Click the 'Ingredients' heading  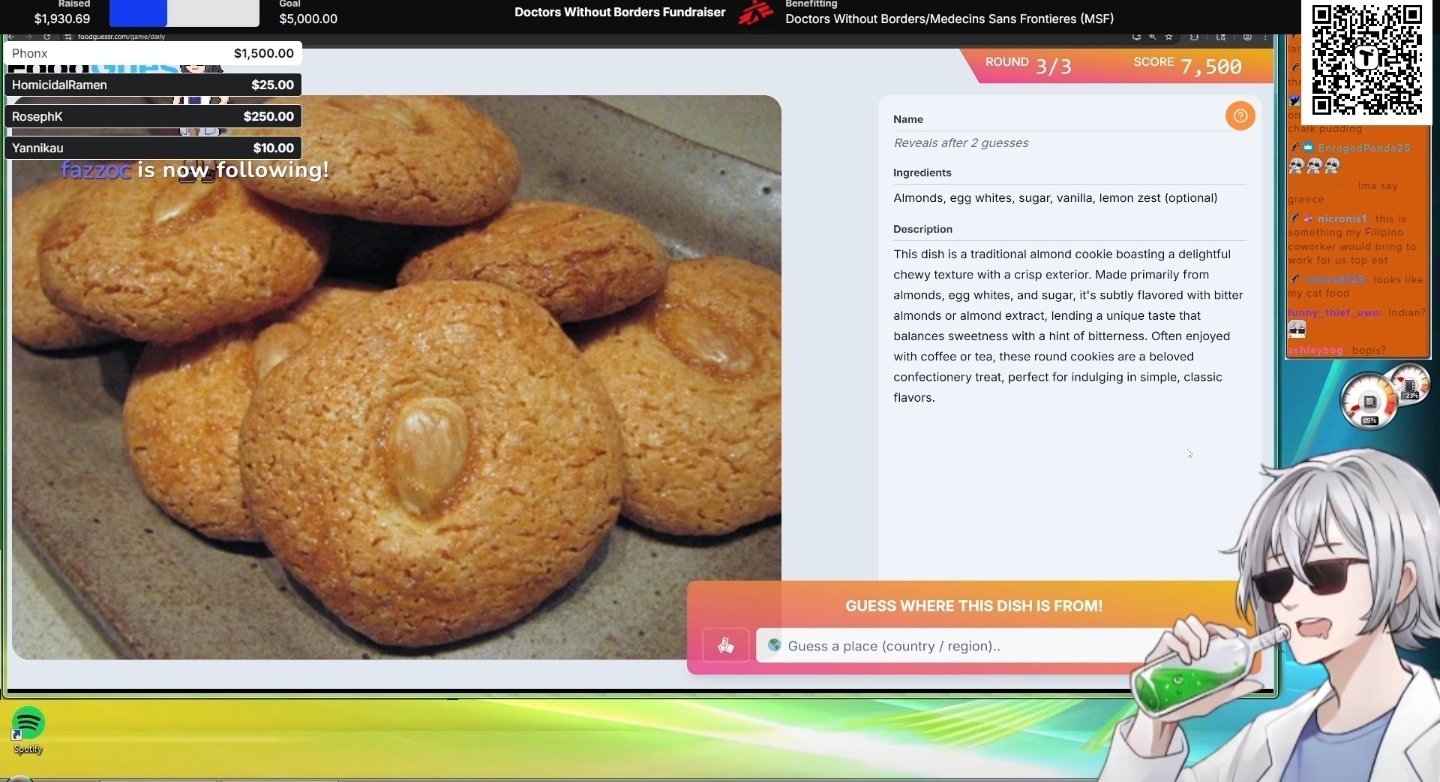click(922, 173)
